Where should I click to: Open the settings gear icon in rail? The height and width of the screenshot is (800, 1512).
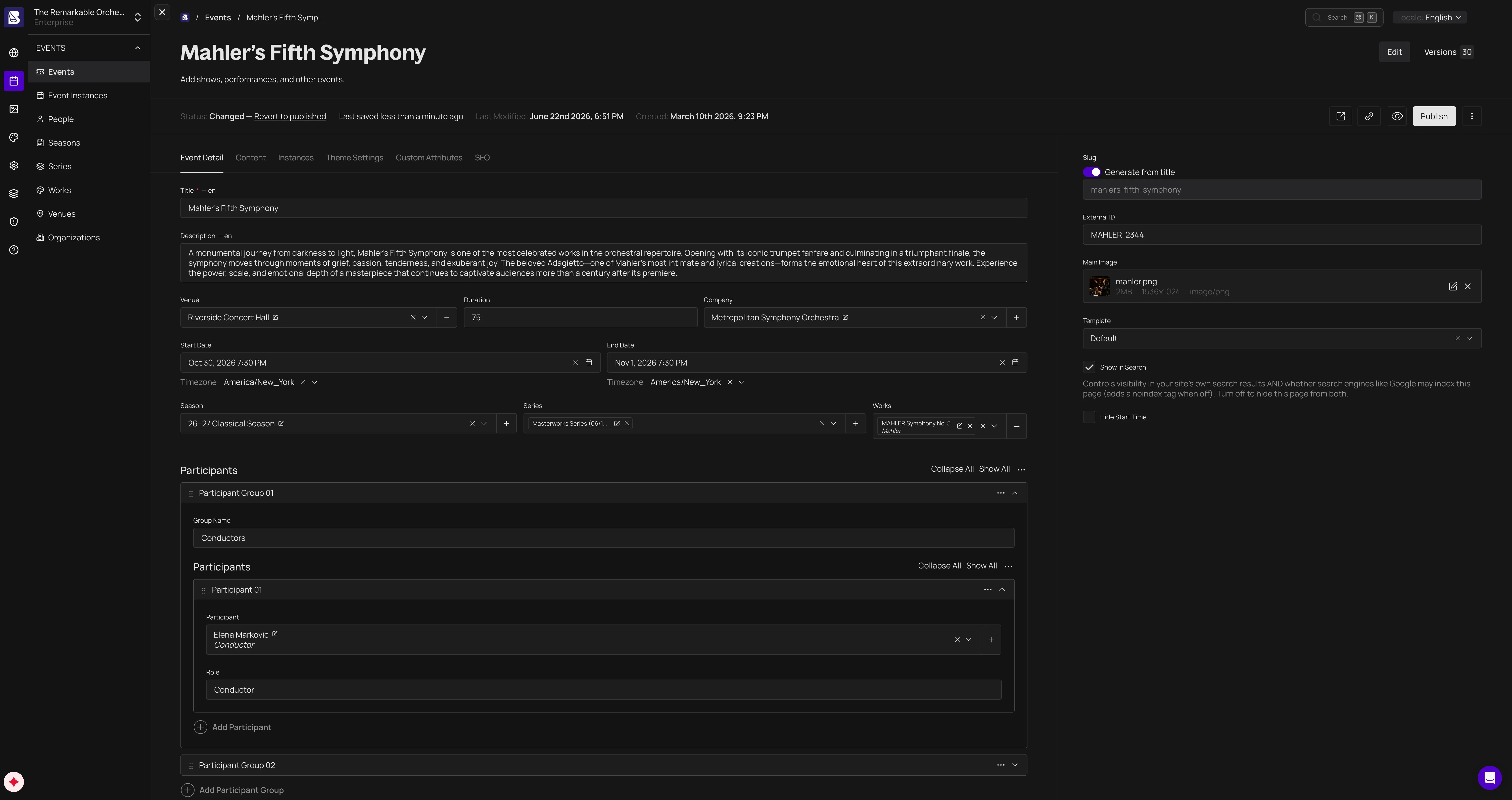click(x=14, y=165)
